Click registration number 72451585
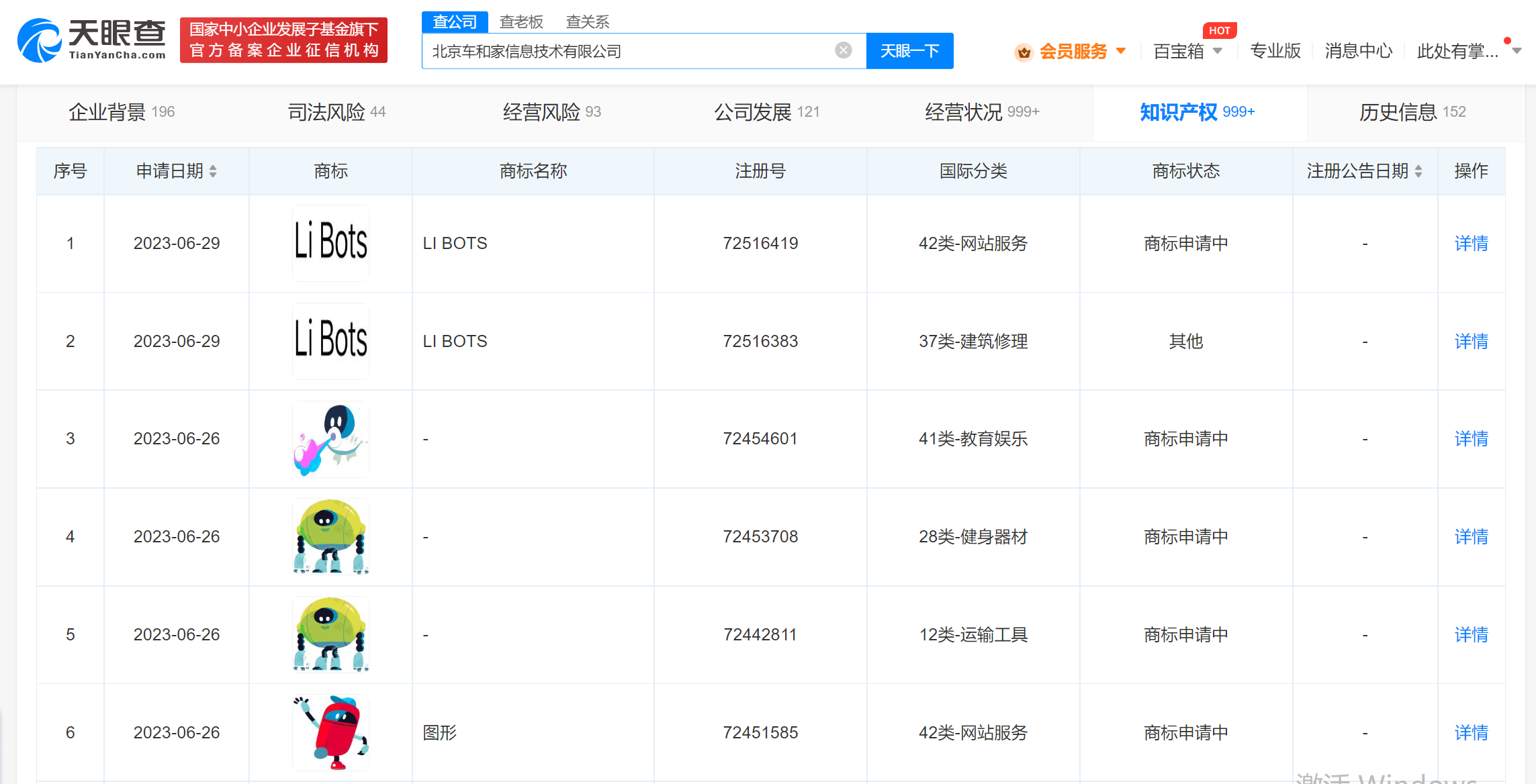 tap(760, 732)
